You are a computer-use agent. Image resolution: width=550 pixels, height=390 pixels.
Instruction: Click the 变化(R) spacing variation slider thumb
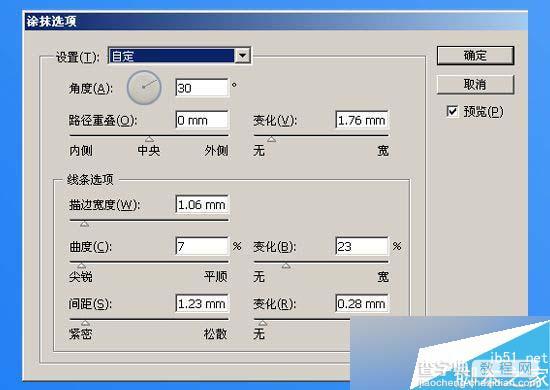coord(262,323)
